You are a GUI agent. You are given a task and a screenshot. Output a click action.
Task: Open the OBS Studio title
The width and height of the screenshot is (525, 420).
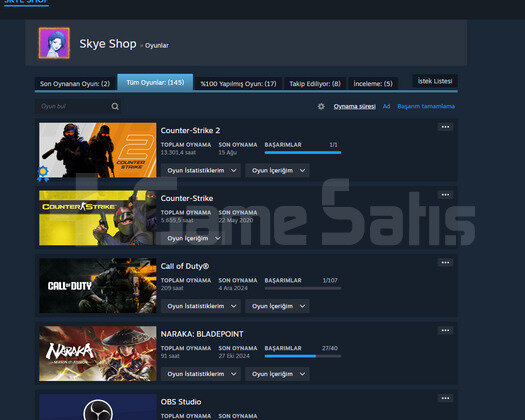click(181, 402)
